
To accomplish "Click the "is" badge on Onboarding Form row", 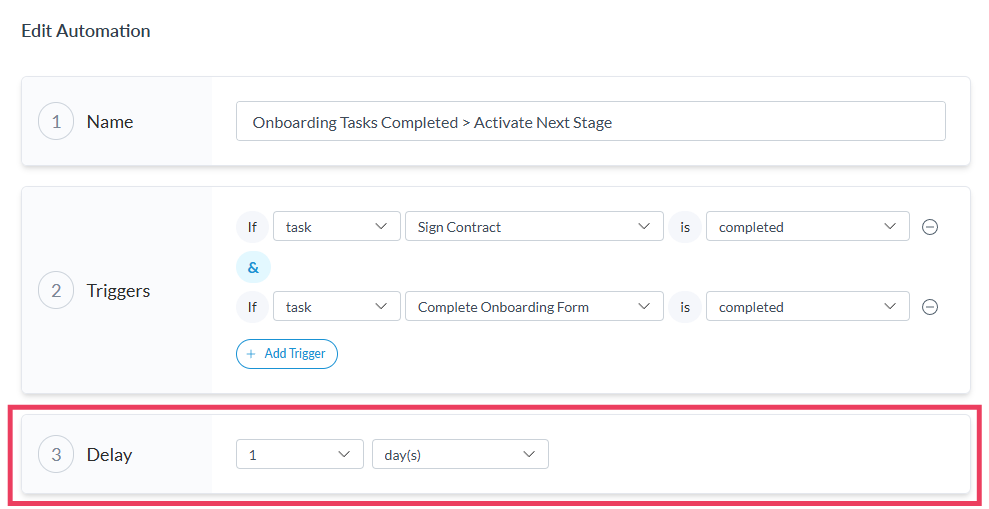I will pyautogui.click(x=685, y=307).
